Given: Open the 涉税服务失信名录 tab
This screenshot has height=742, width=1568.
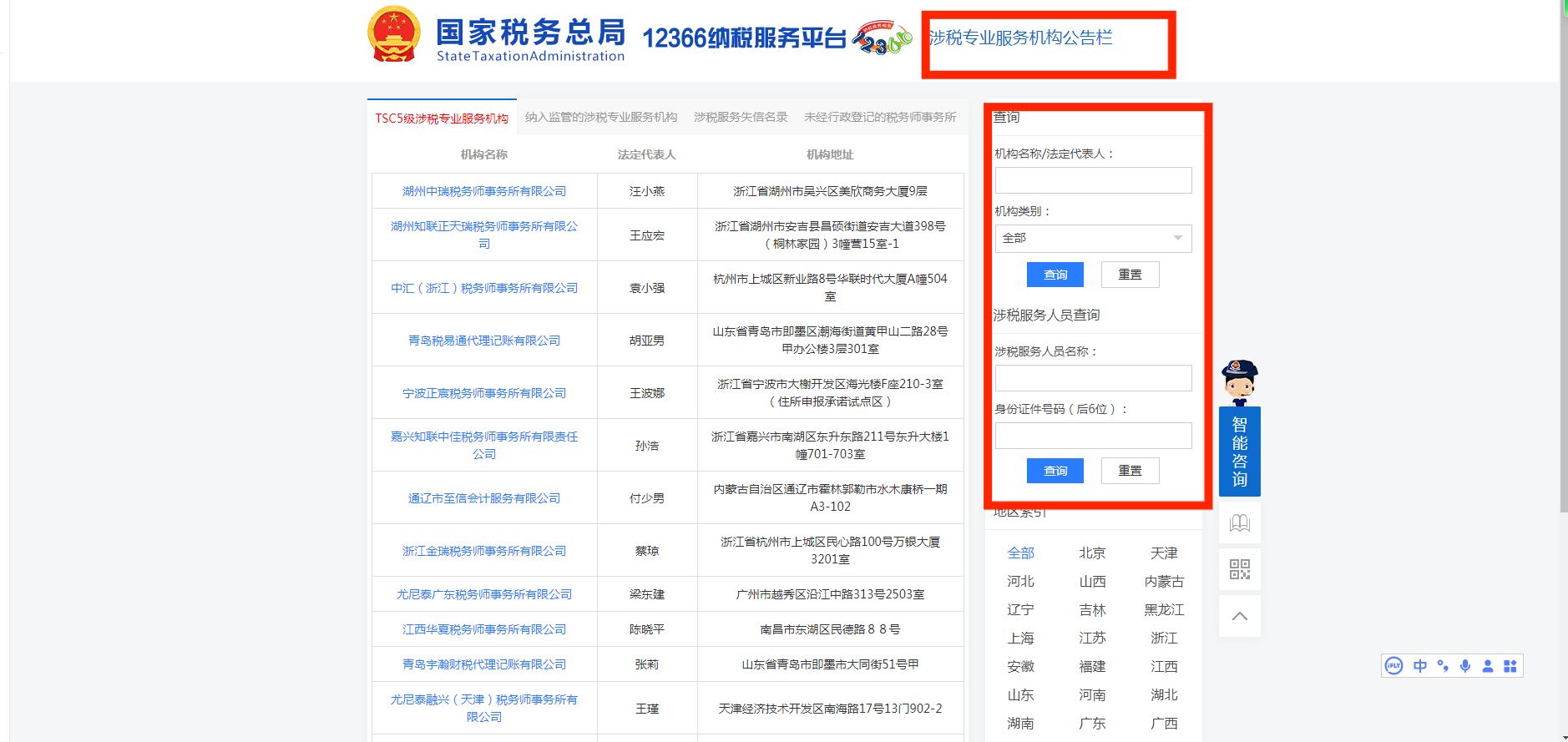Looking at the screenshot, I should (741, 118).
